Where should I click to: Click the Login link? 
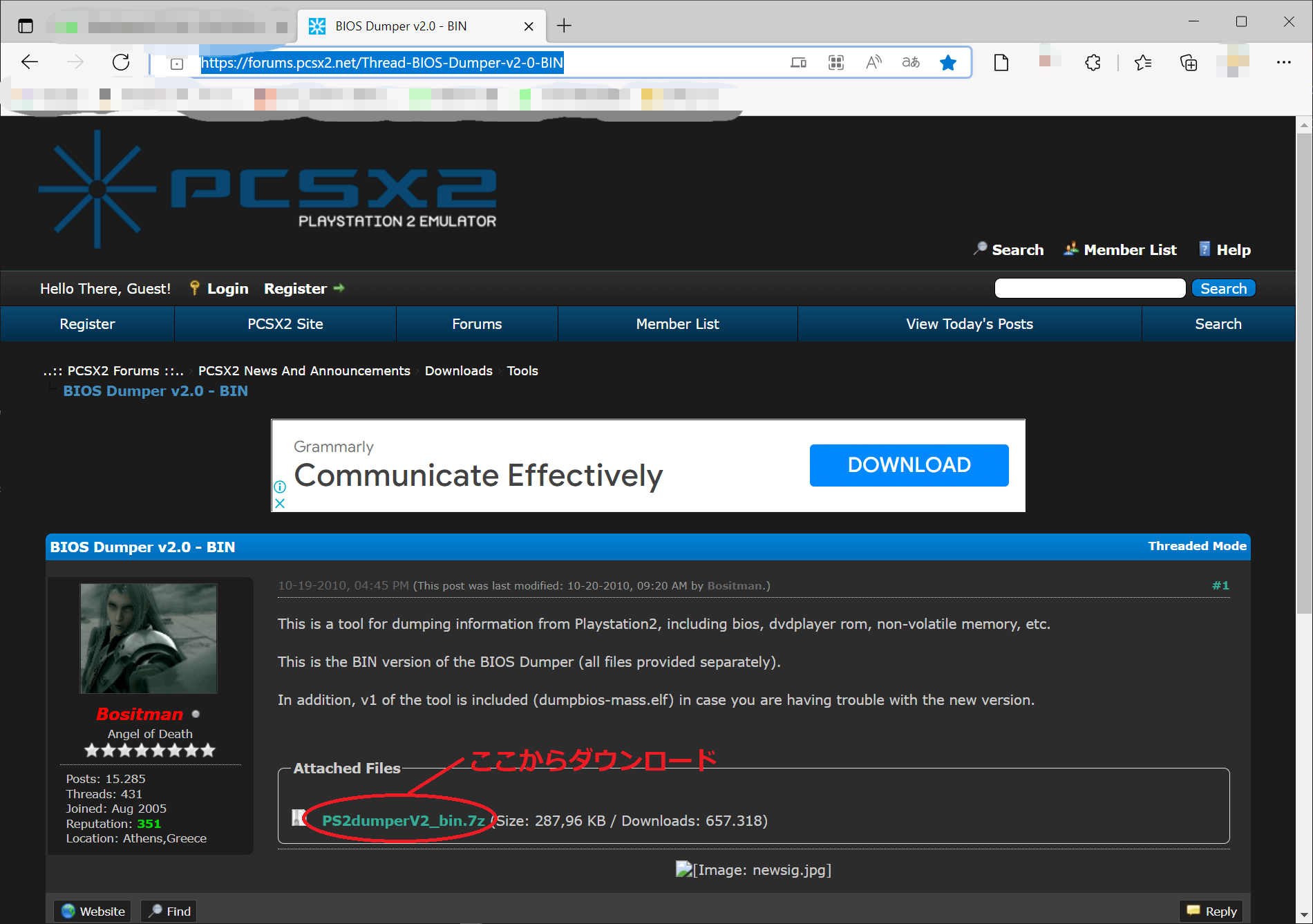227,289
